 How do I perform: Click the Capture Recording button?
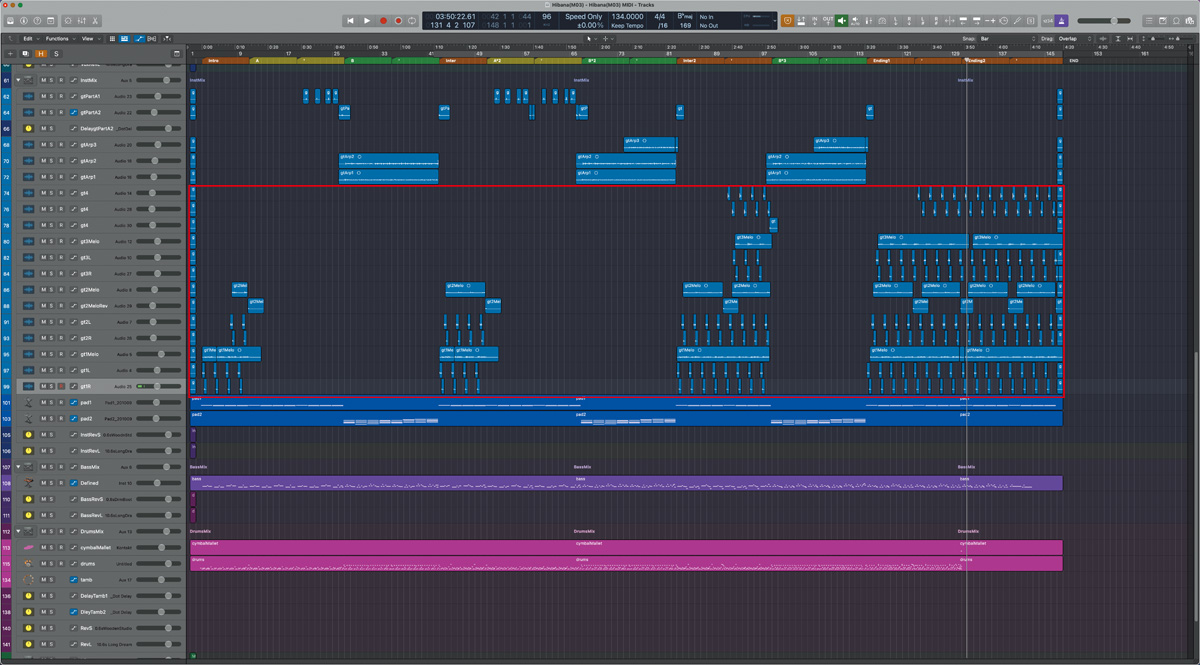tap(398, 21)
